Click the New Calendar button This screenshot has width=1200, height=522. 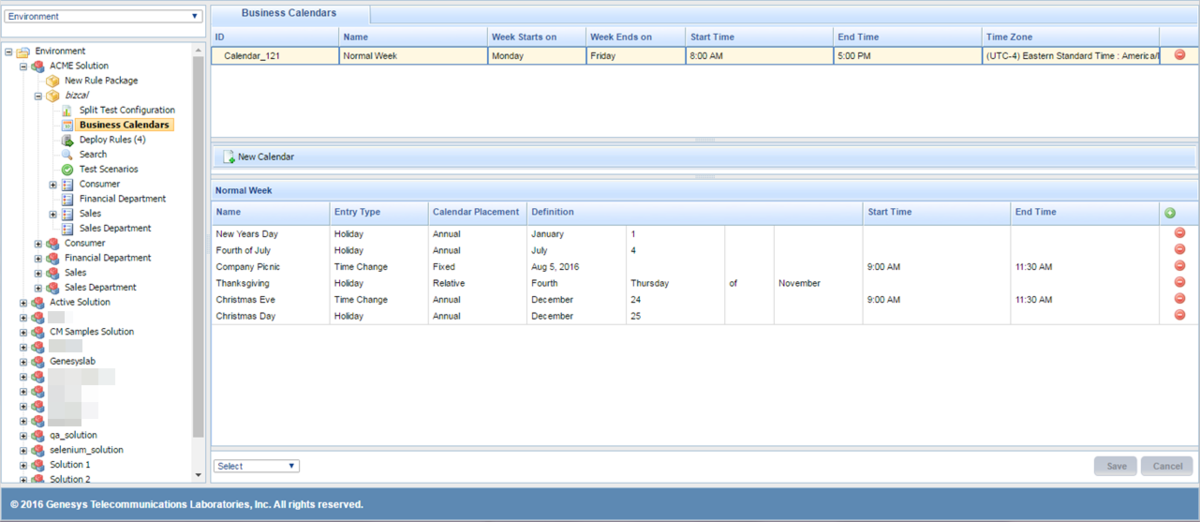coord(259,157)
